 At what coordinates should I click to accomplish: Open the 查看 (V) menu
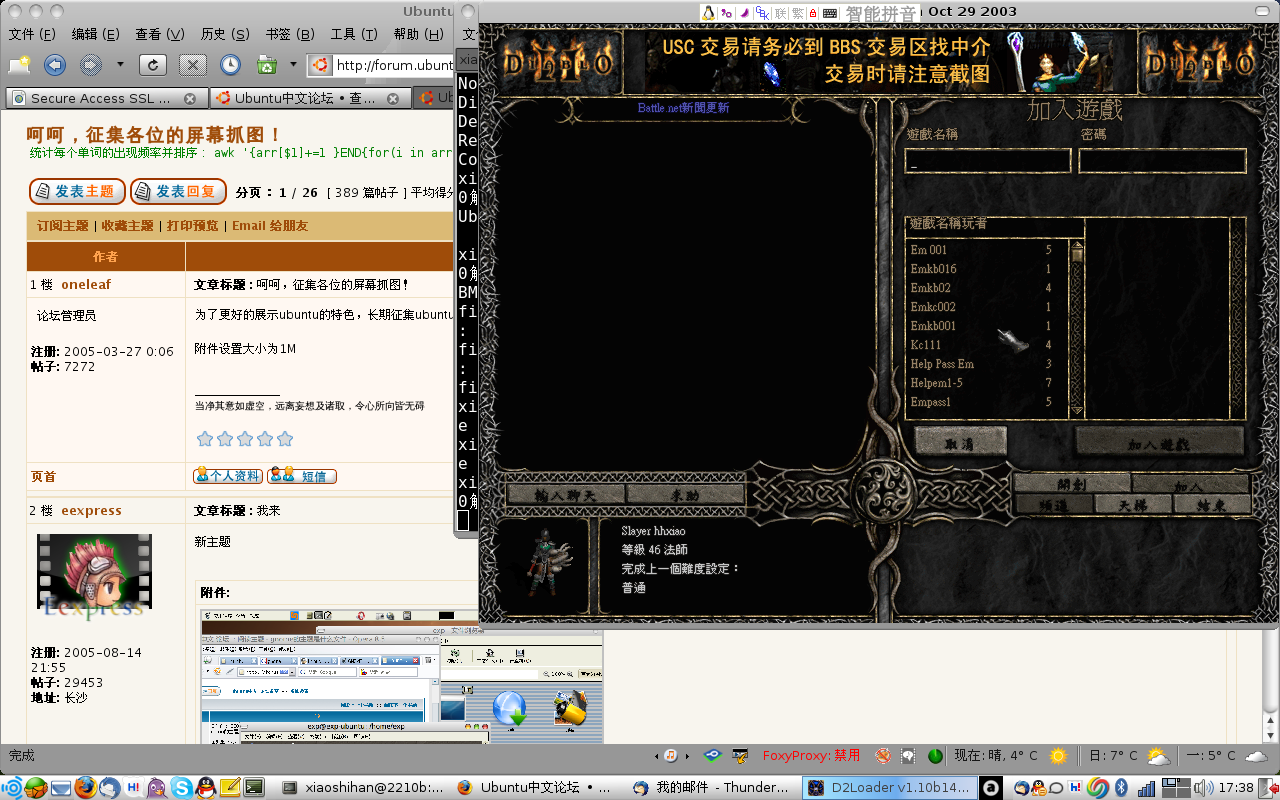(160, 34)
